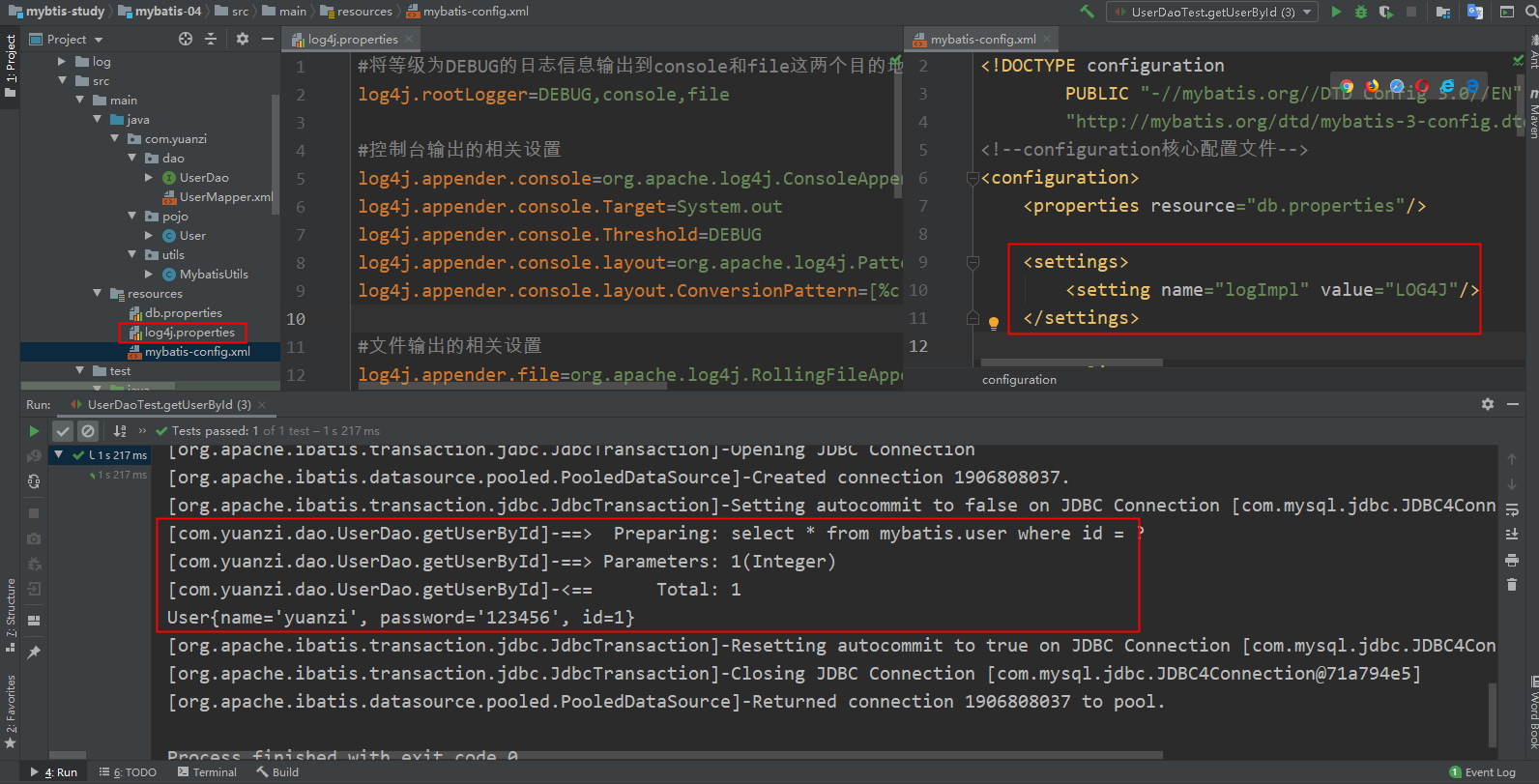Toggle auto-test rerun icon in Run panel
This screenshot has width=1539, height=784.
point(34,481)
